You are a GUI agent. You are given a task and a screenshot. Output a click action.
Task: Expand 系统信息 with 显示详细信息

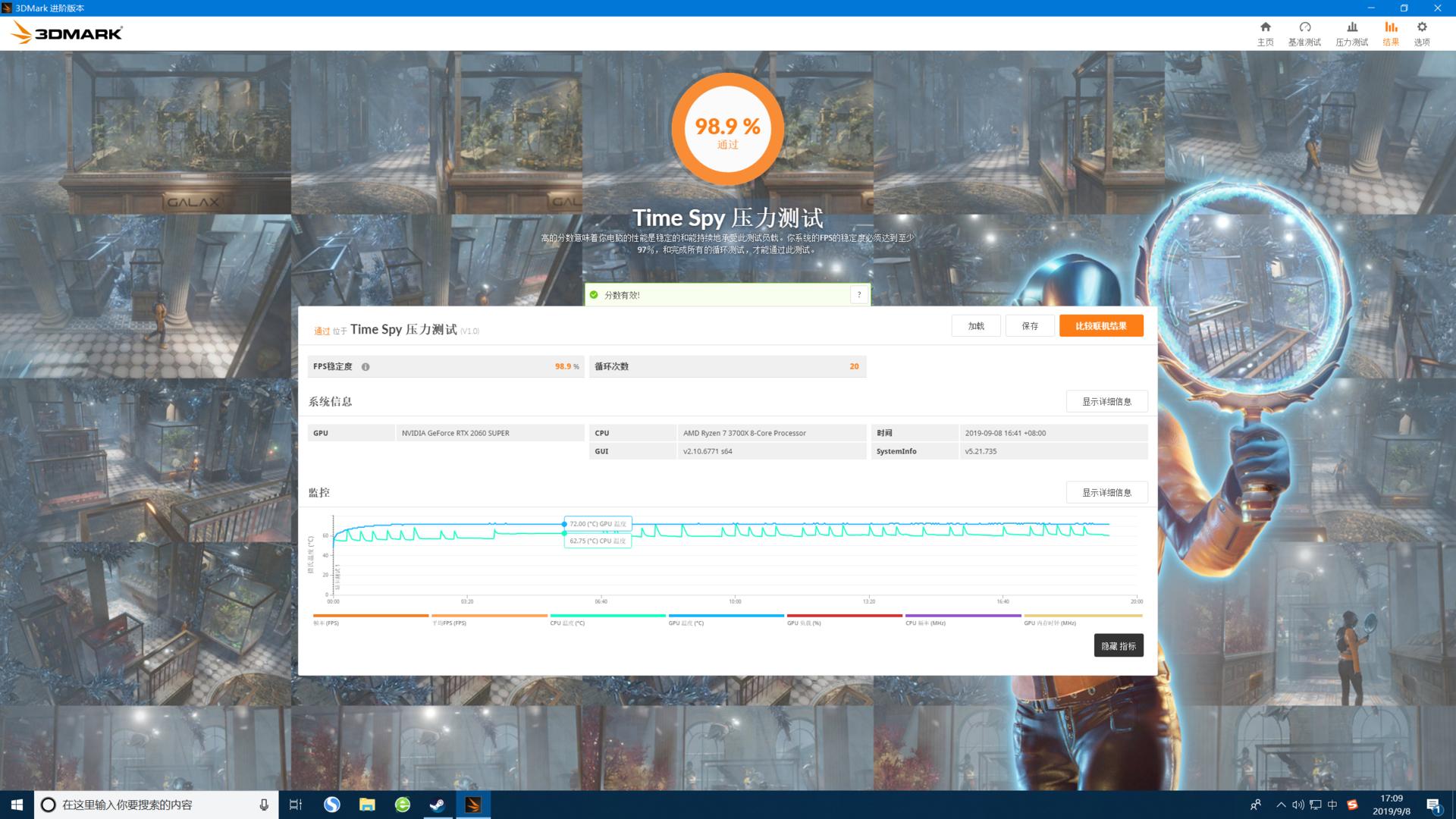[x=1106, y=402]
